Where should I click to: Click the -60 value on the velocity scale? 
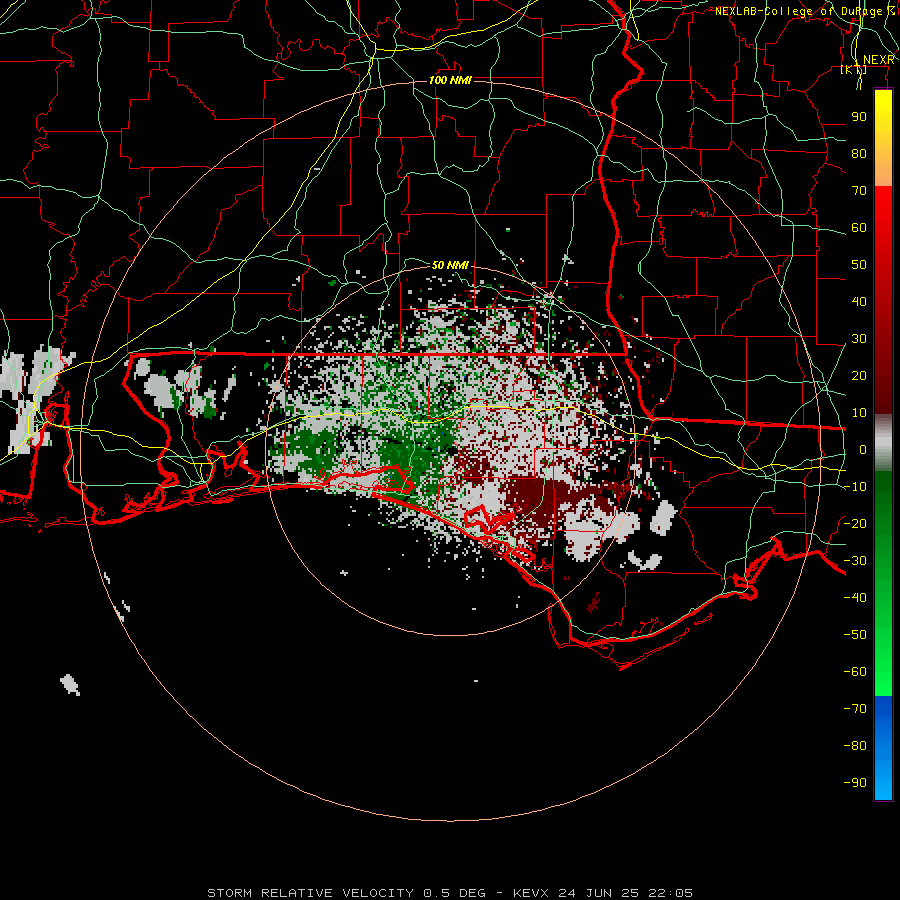(855, 672)
